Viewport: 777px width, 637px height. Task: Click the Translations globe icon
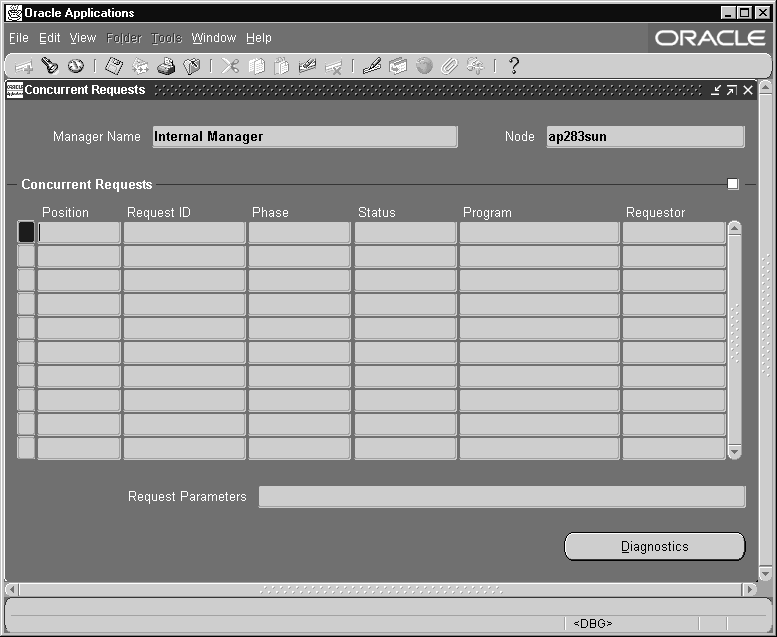424,66
